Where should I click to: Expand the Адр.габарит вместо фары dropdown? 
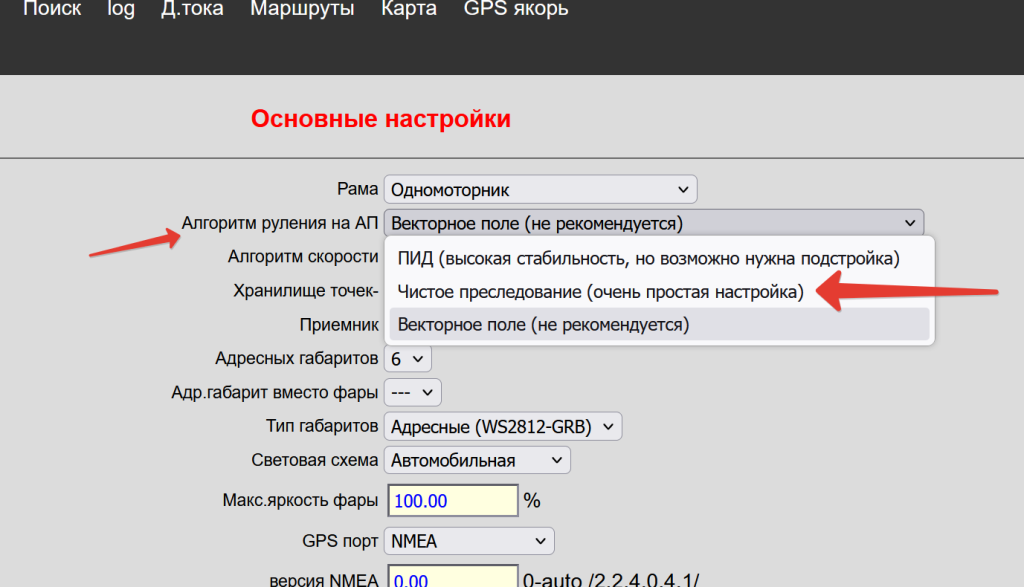[413, 392]
